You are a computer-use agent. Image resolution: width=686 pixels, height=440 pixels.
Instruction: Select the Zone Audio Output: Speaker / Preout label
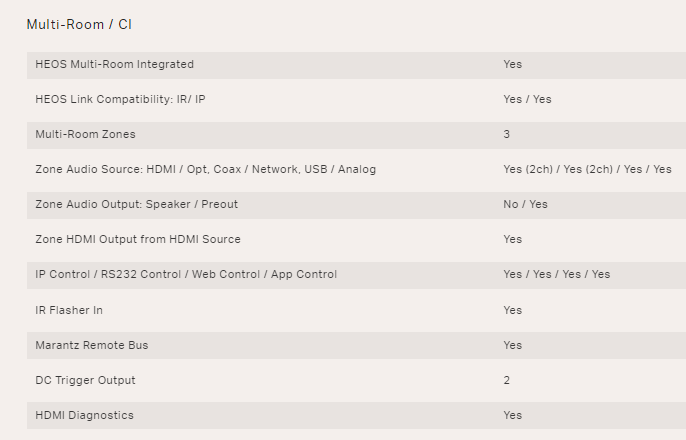[136, 204]
